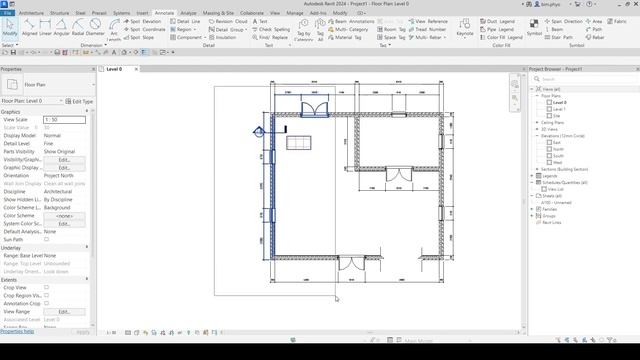Save project from Quick Access Toolbar
Image resolution: width=640 pixels, height=360 pixels.
[13, 52]
